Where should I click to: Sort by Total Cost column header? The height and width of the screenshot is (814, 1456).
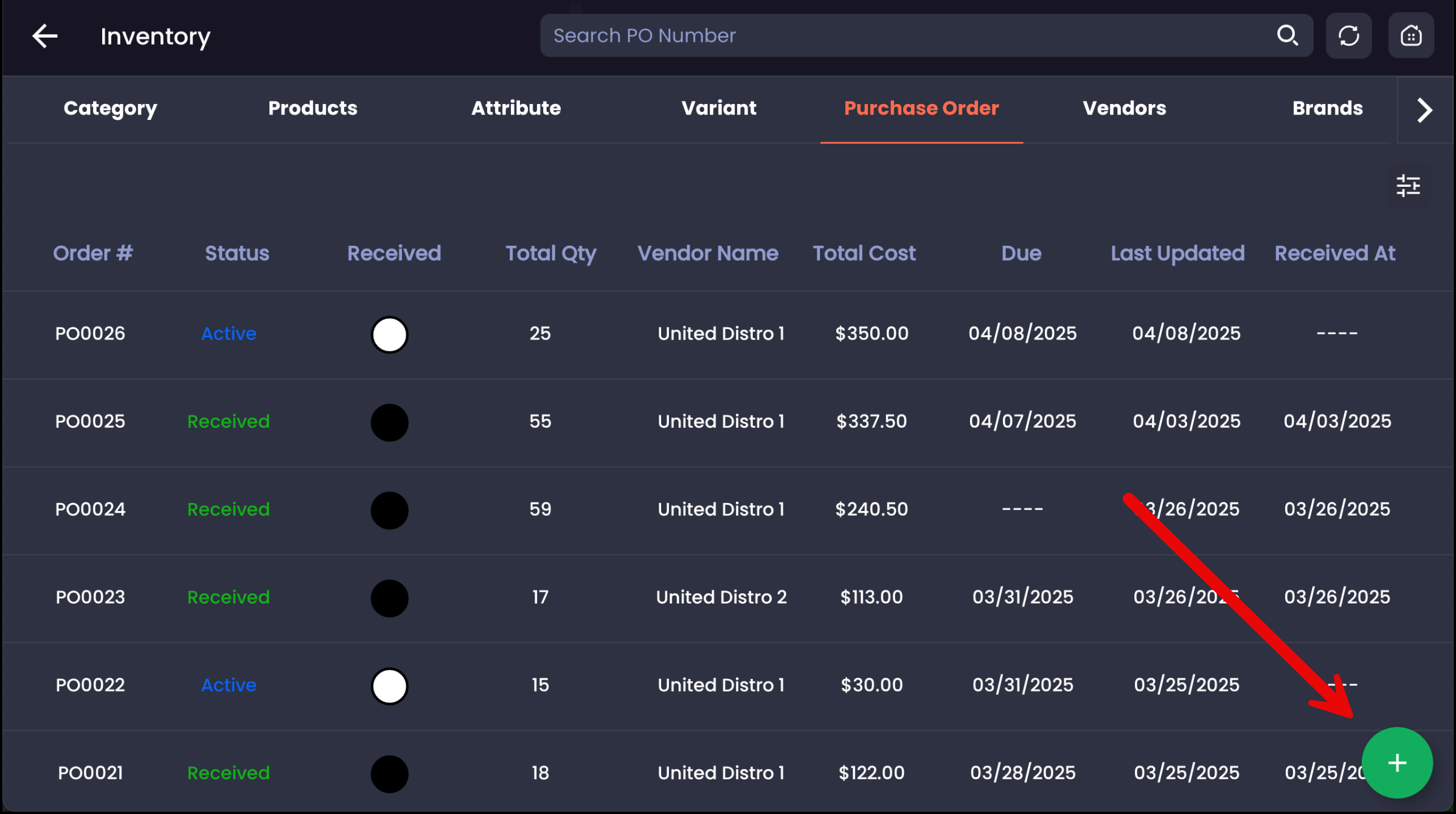tap(864, 253)
